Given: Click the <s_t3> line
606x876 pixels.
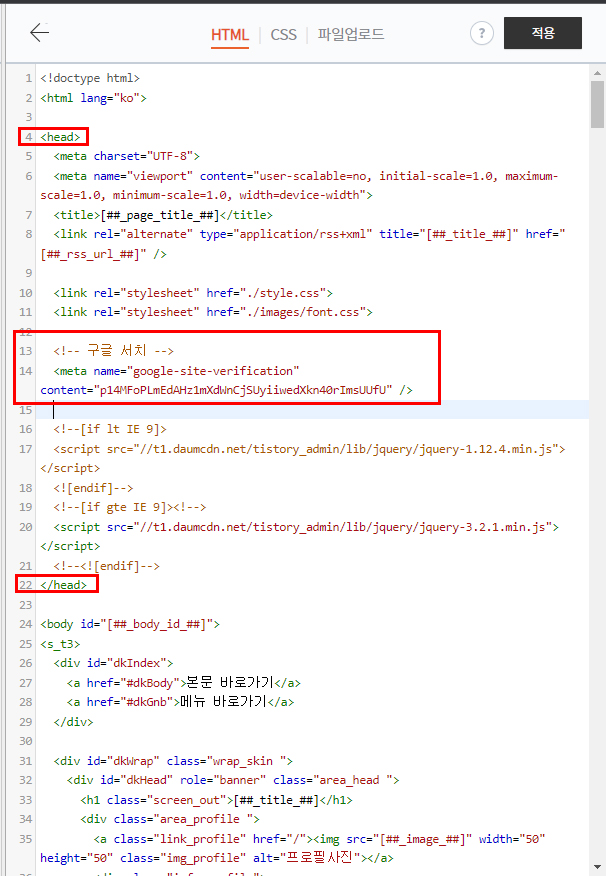Looking at the screenshot, I should coord(60,644).
